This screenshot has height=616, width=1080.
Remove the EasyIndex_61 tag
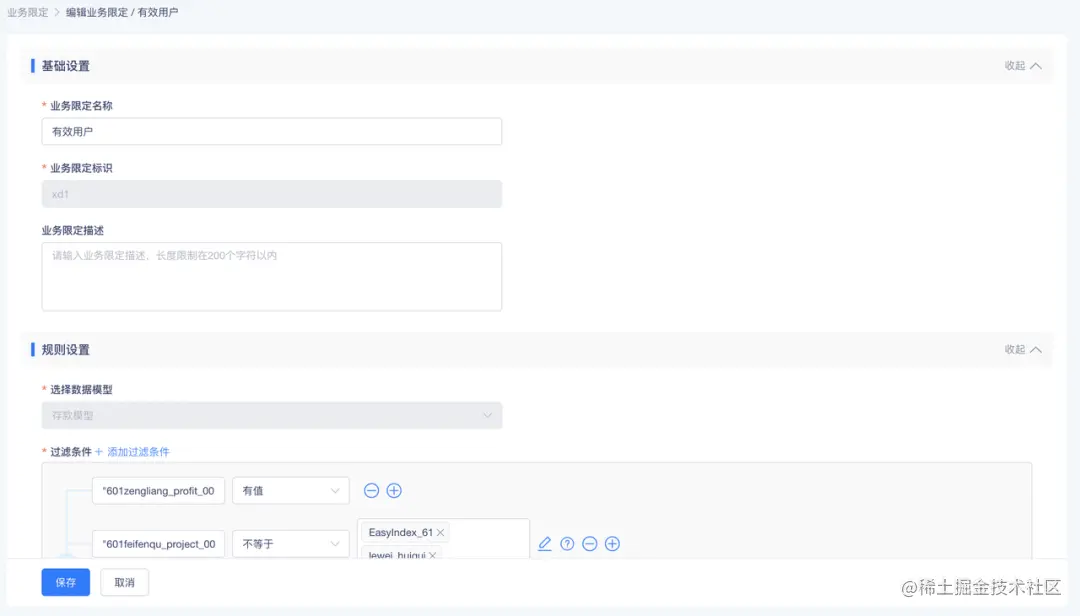[440, 533]
